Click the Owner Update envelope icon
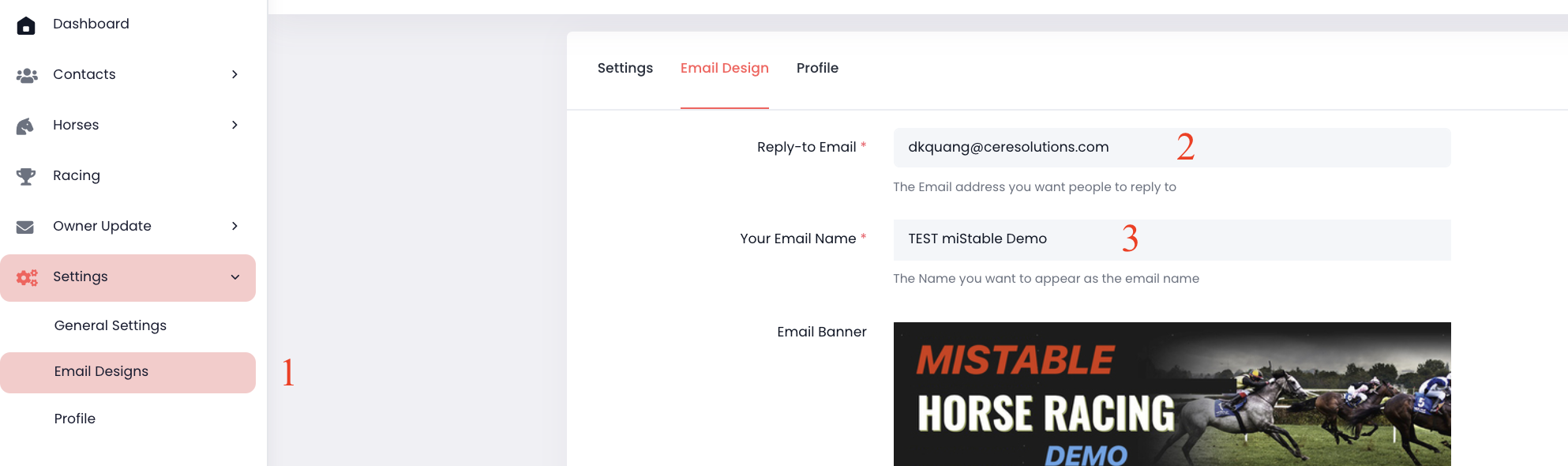1568x466 pixels. [x=25, y=227]
